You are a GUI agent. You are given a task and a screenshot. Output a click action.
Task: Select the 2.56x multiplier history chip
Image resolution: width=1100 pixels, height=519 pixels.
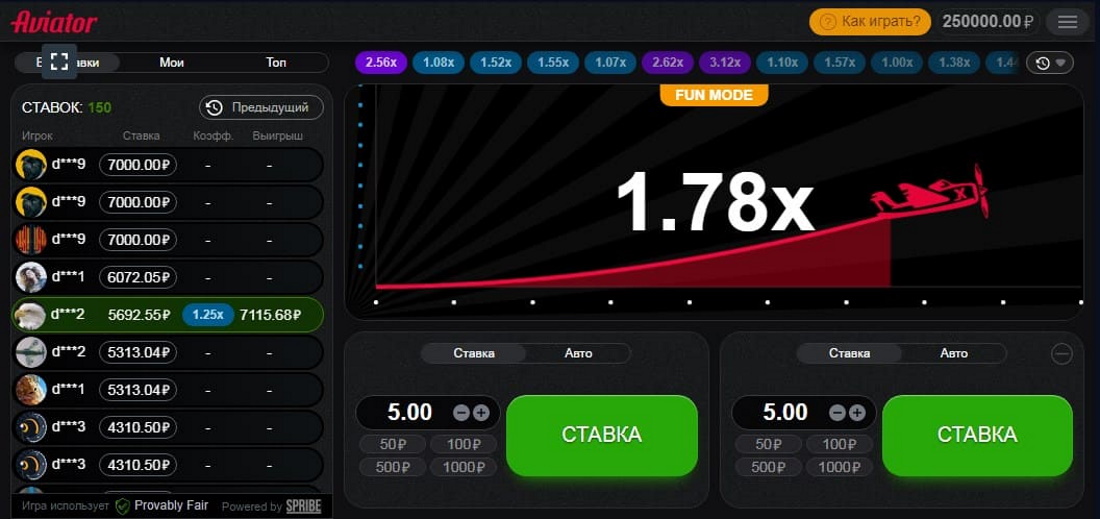pyautogui.click(x=381, y=63)
